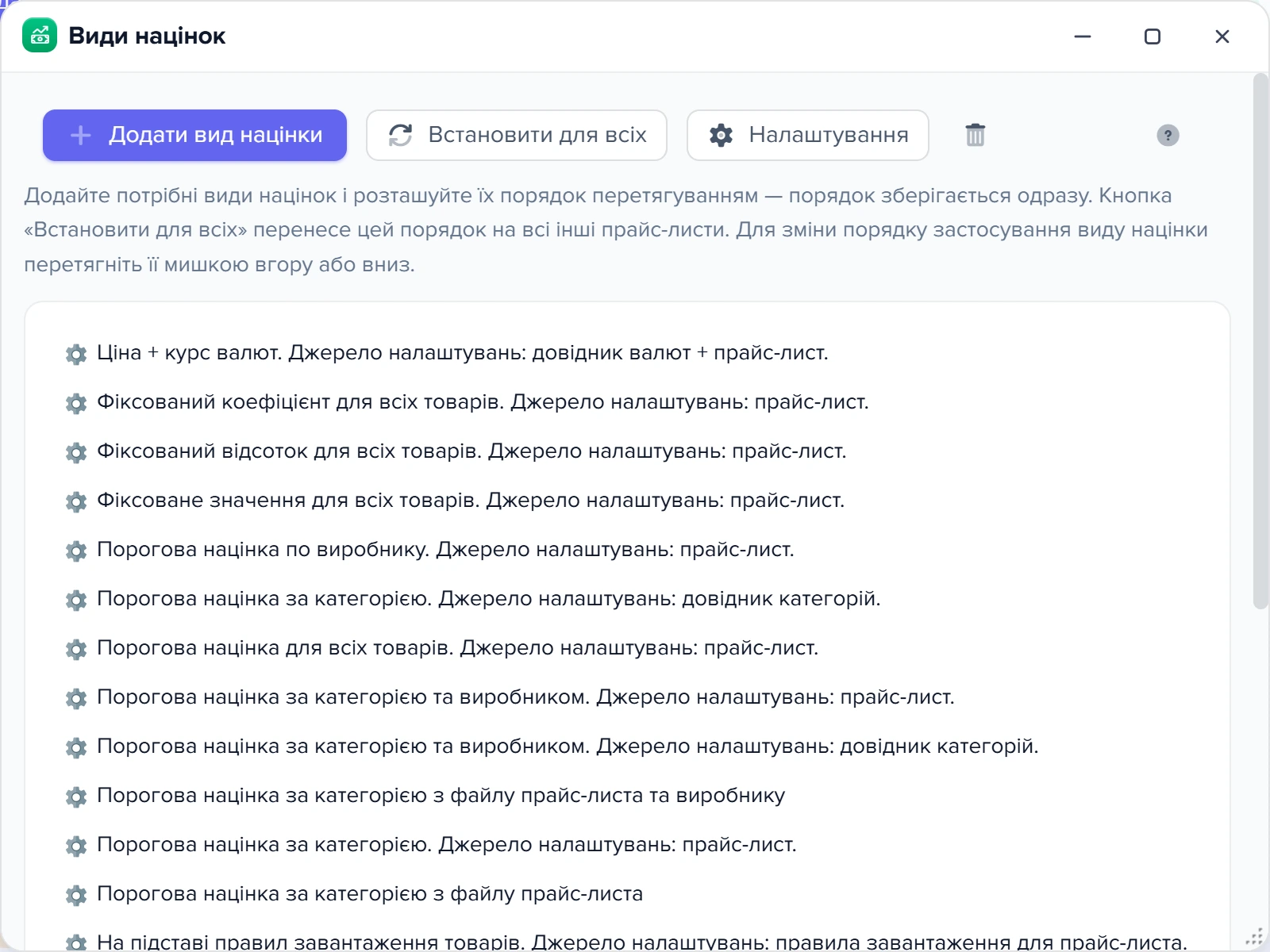
Task: Maximize the 'Види націнок' window
Action: point(1153,36)
